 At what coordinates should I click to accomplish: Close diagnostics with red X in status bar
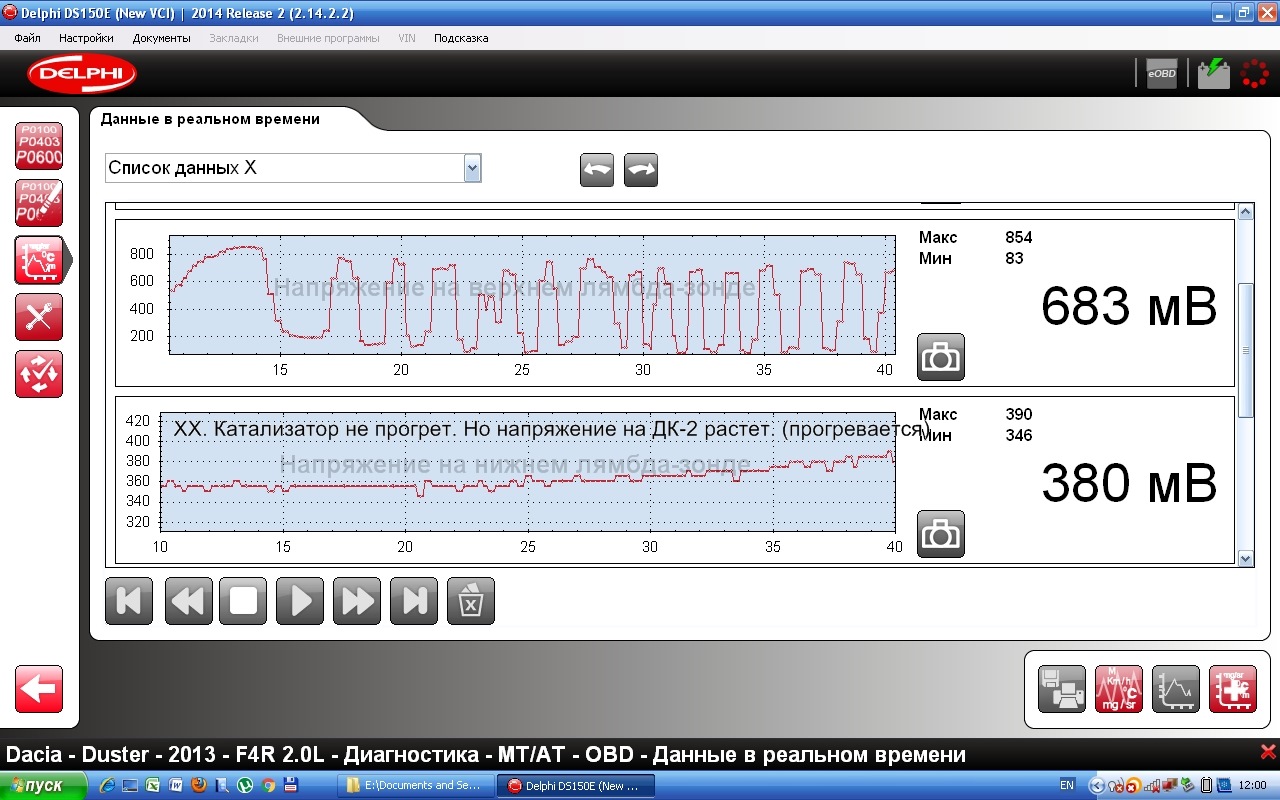pyautogui.click(x=1268, y=752)
